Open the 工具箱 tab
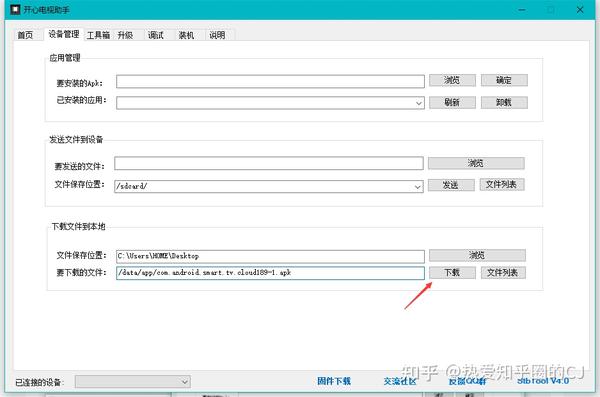Screen dimensions: 600x397 98,35
